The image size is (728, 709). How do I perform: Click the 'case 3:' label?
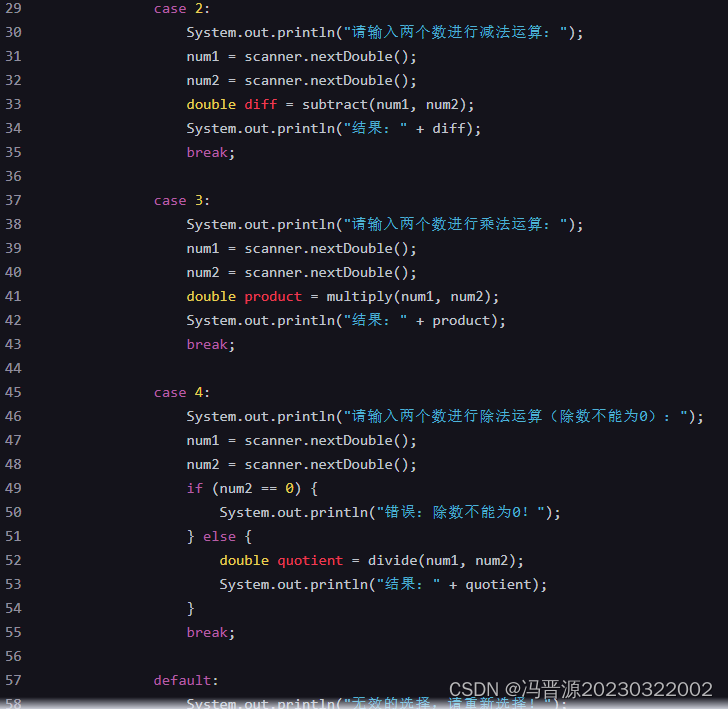click(x=182, y=201)
